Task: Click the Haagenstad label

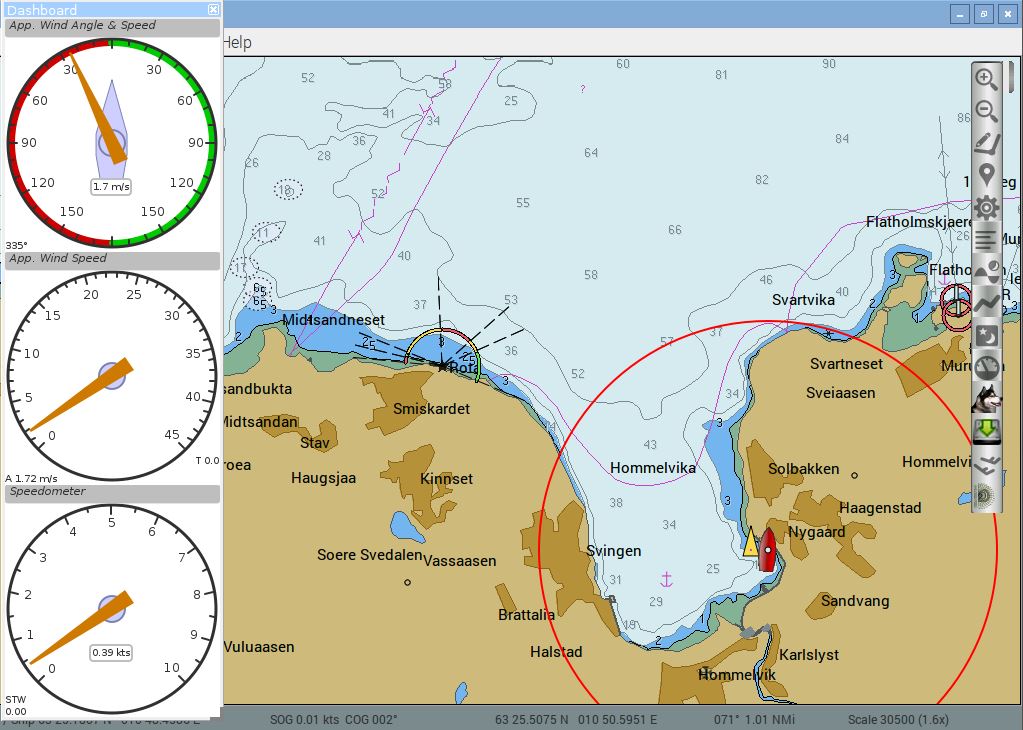Action: pos(880,508)
